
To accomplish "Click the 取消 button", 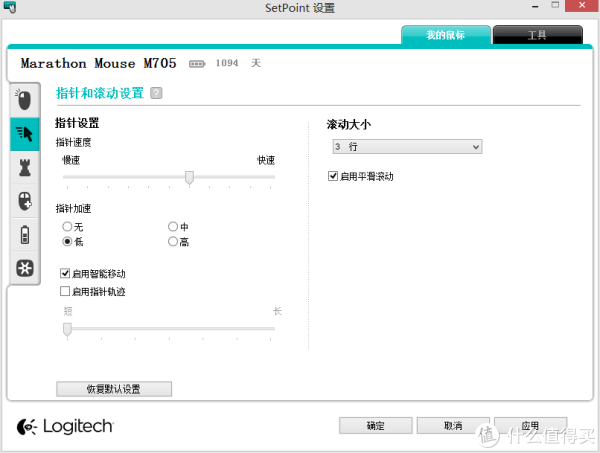I will tap(453, 425).
